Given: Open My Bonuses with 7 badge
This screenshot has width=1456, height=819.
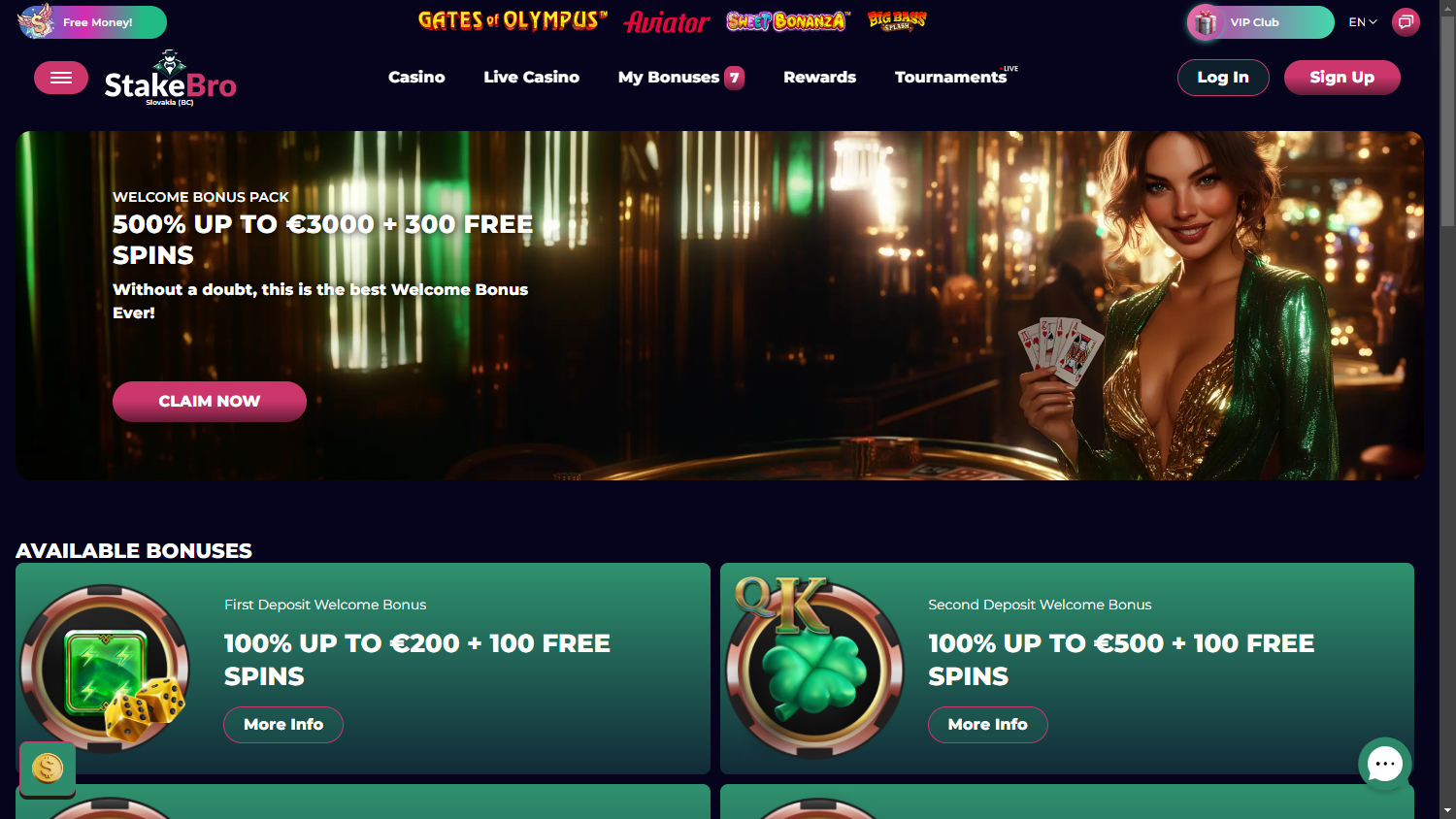Looking at the screenshot, I should pyautogui.click(x=681, y=78).
